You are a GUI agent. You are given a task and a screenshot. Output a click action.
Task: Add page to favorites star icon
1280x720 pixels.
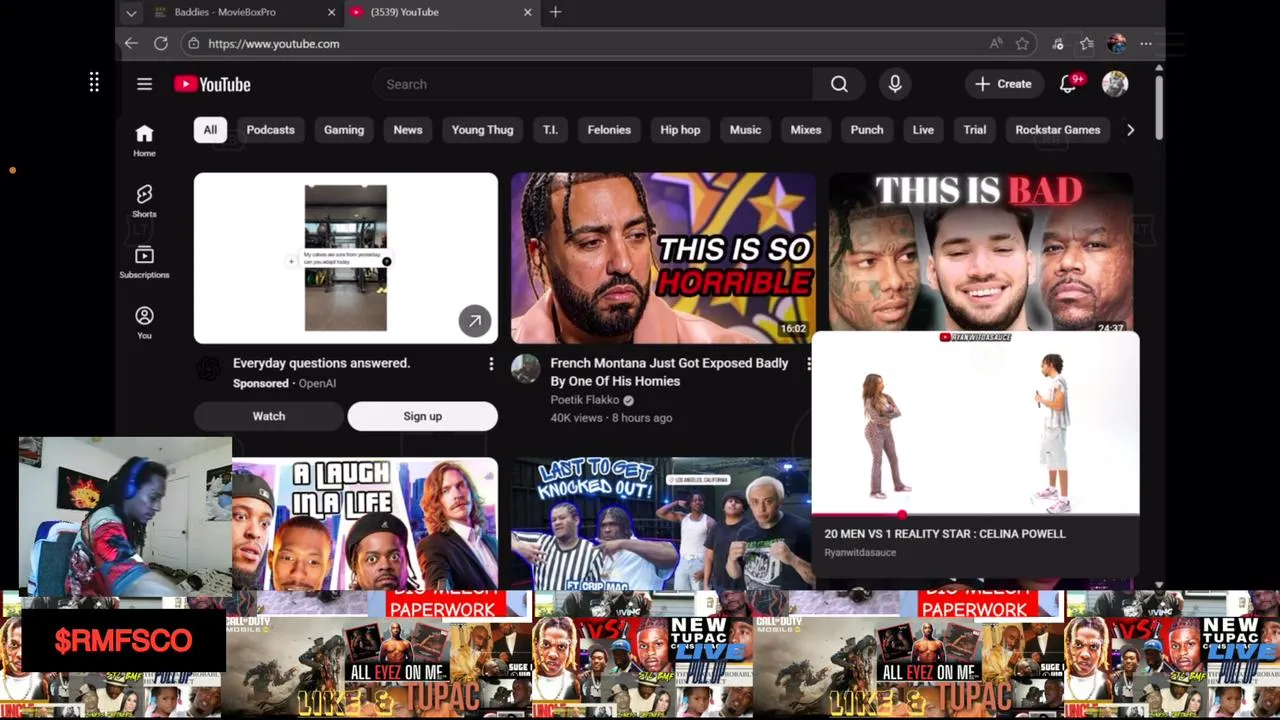click(1022, 43)
